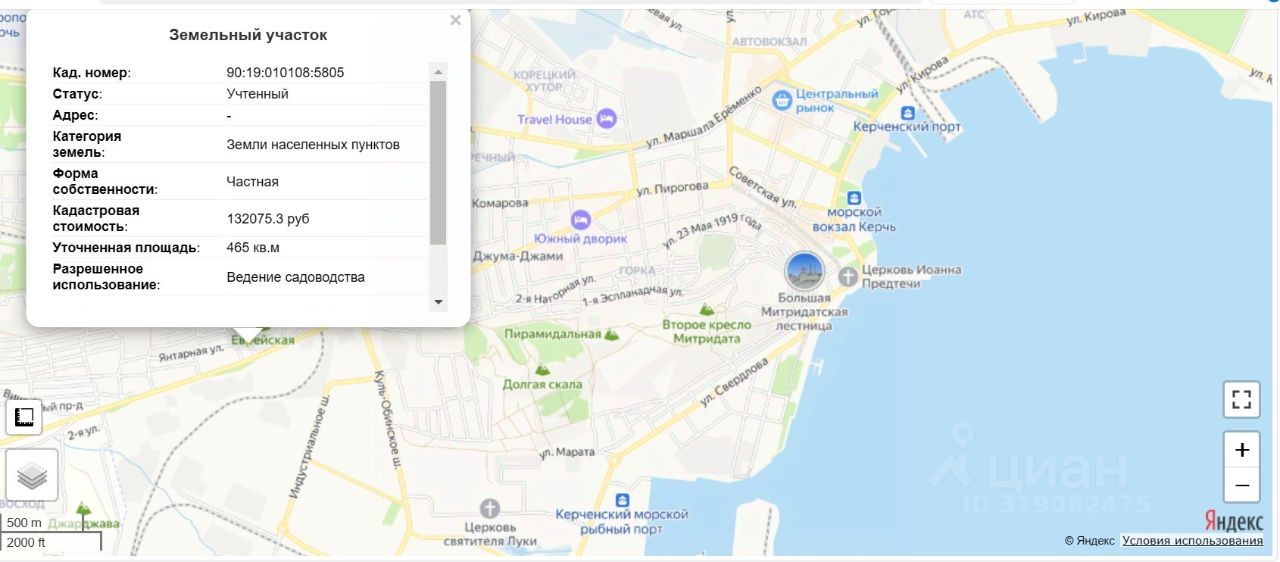Click the Церковь святителя Луки icon

point(489,509)
